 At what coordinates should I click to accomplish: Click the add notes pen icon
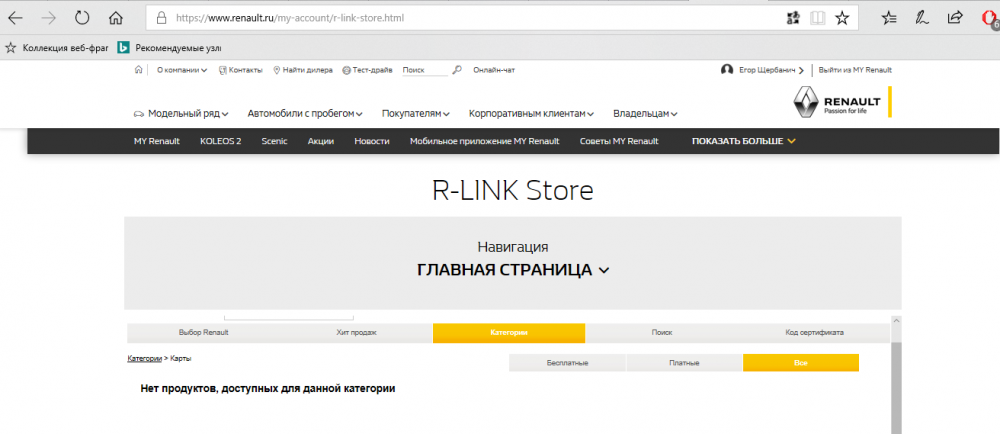tap(922, 18)
